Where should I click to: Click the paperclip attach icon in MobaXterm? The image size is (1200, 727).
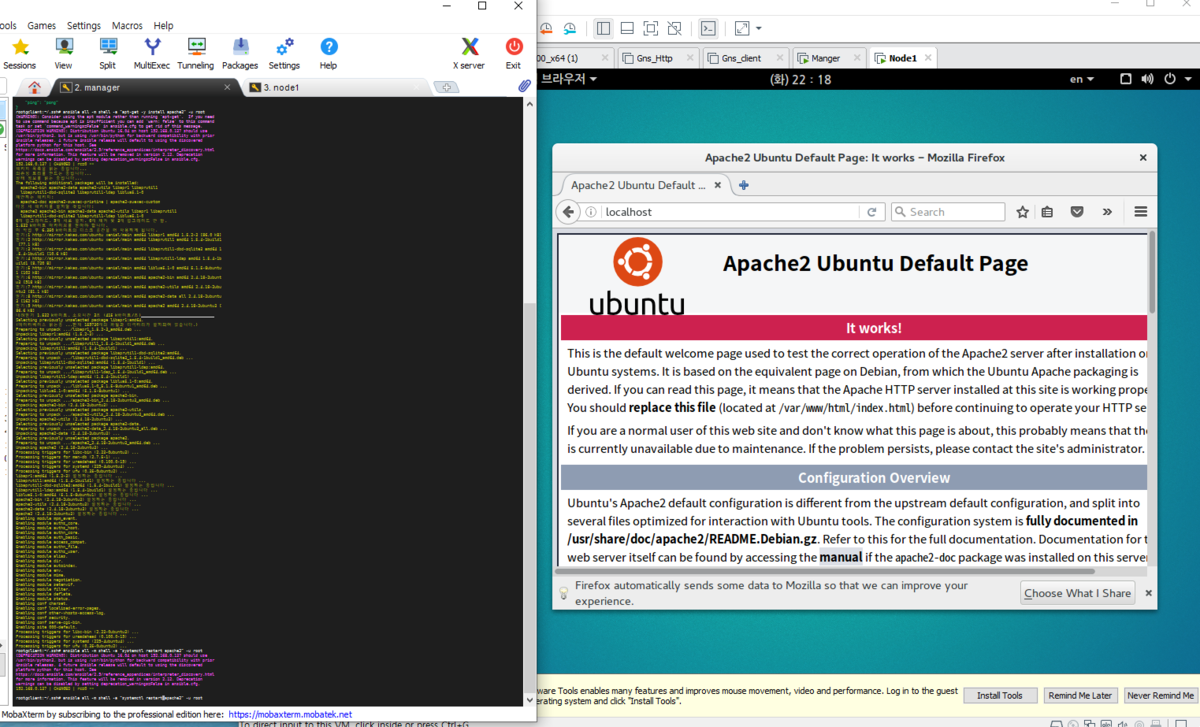[524, 87]
